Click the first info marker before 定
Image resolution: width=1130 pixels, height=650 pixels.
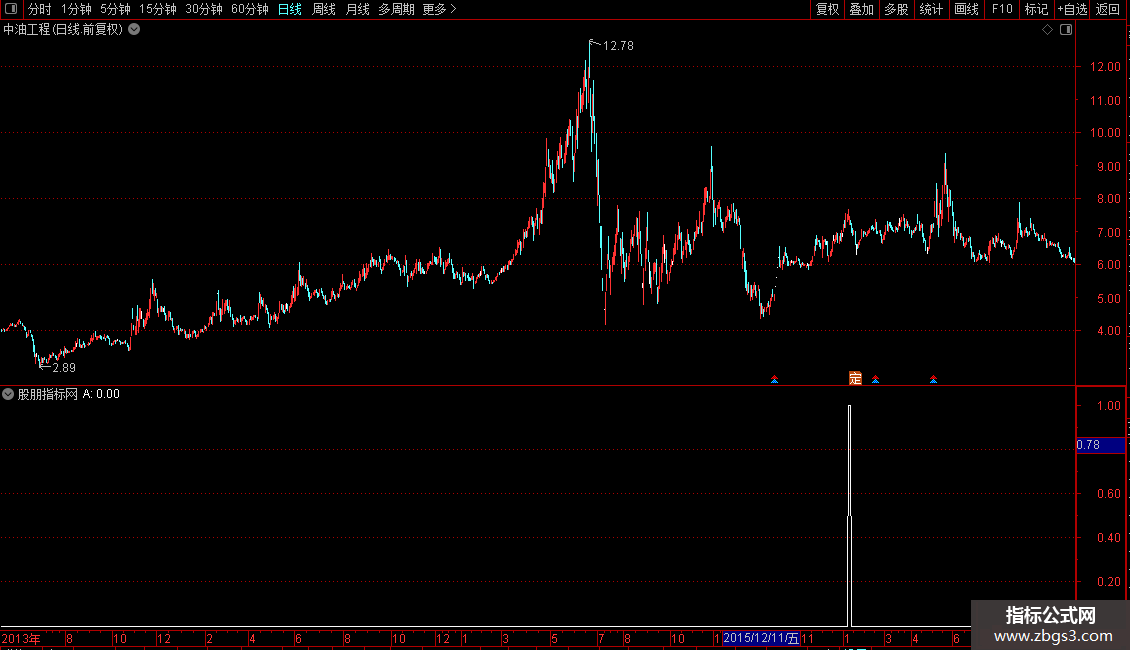[x=775, y=379]
